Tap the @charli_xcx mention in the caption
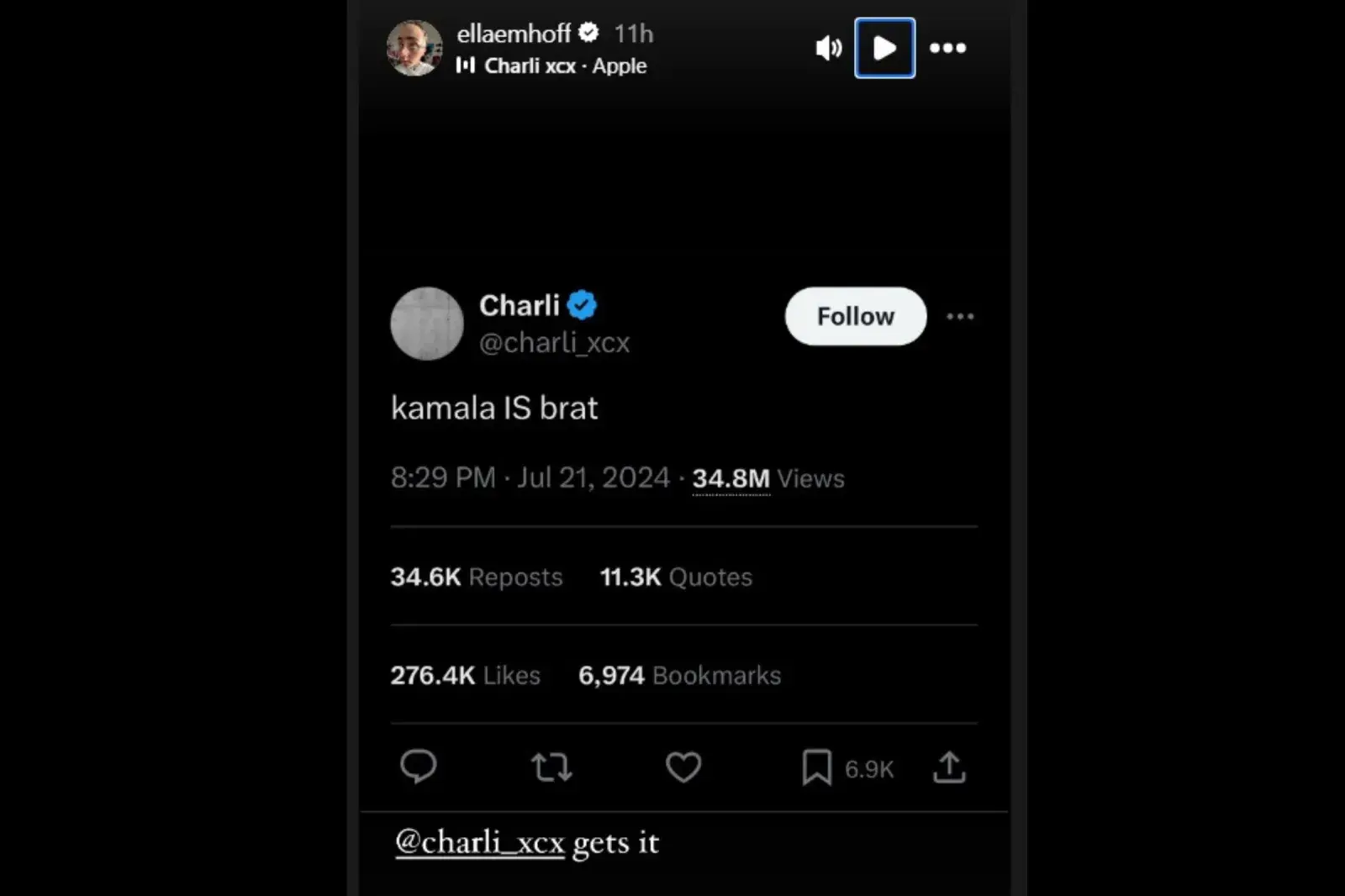The image size is (1345, 896). coord(479,842)
